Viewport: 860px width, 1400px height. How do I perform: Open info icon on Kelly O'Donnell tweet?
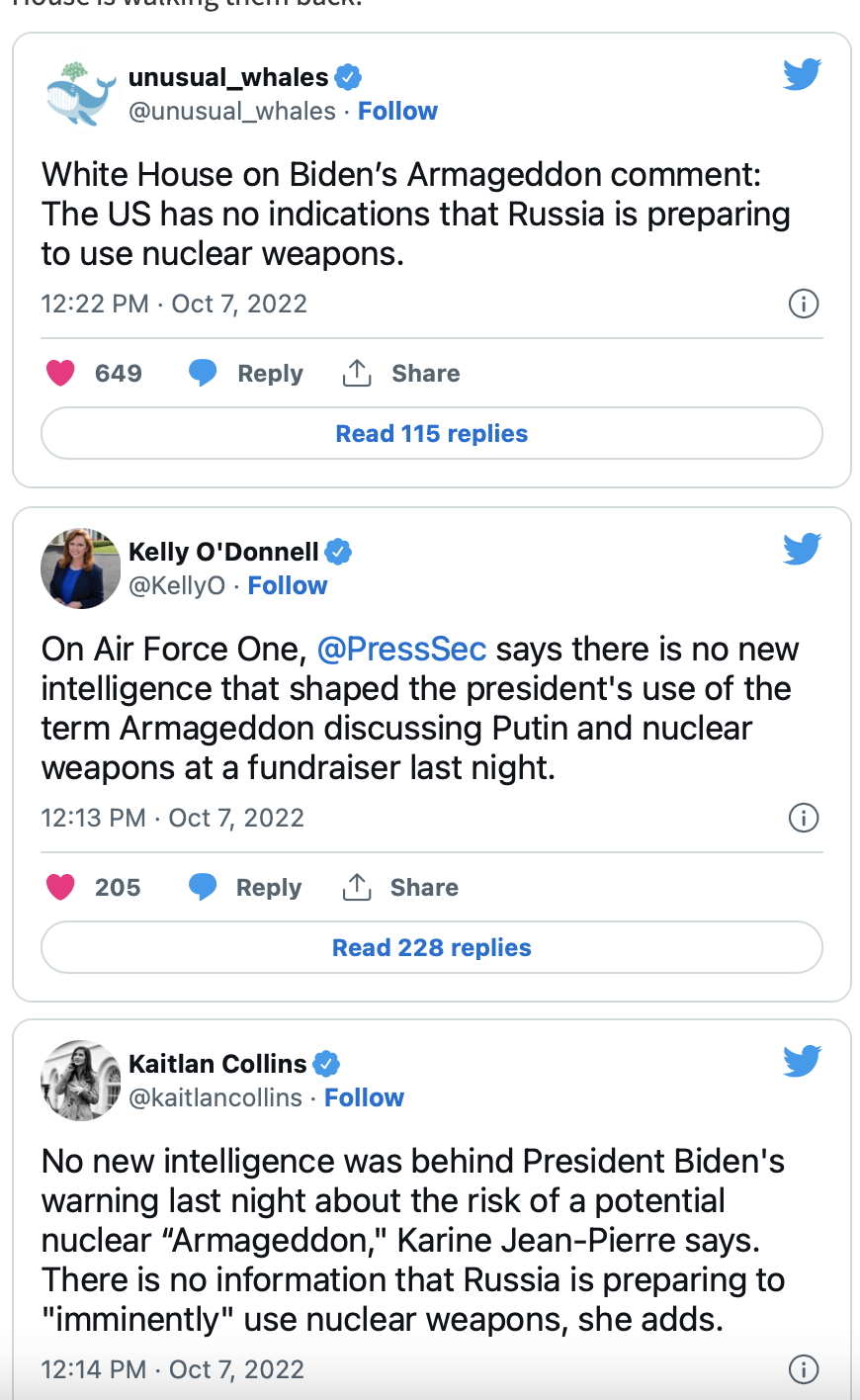coord(804,818)
